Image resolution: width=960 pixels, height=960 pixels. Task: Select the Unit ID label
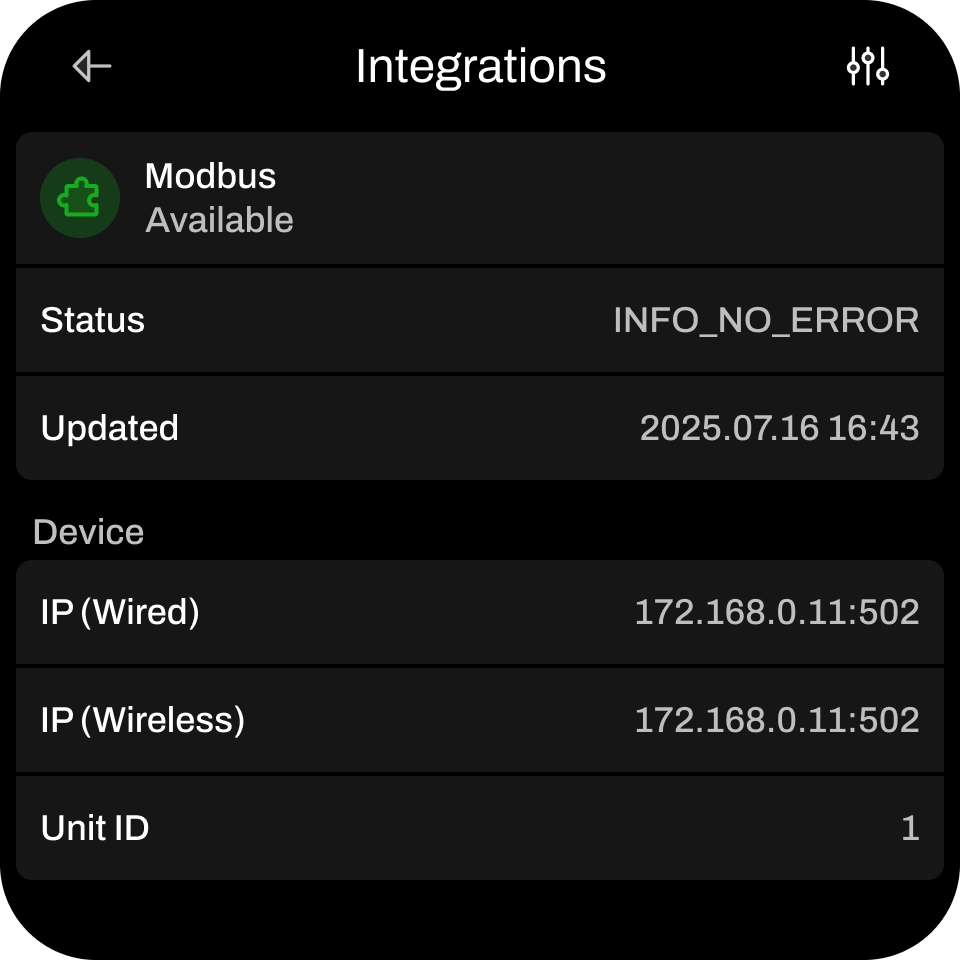point(95,828)
